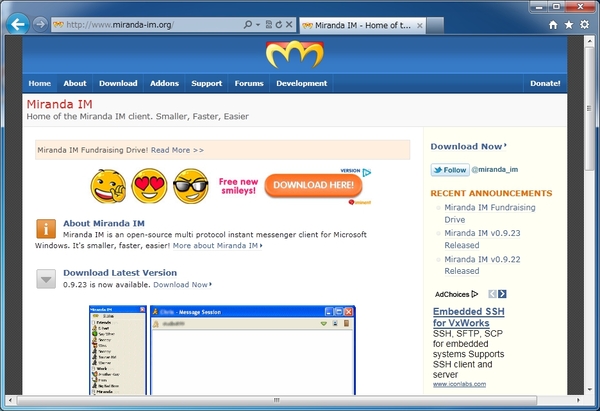Open the Development menu item

(x=302, y=83)
